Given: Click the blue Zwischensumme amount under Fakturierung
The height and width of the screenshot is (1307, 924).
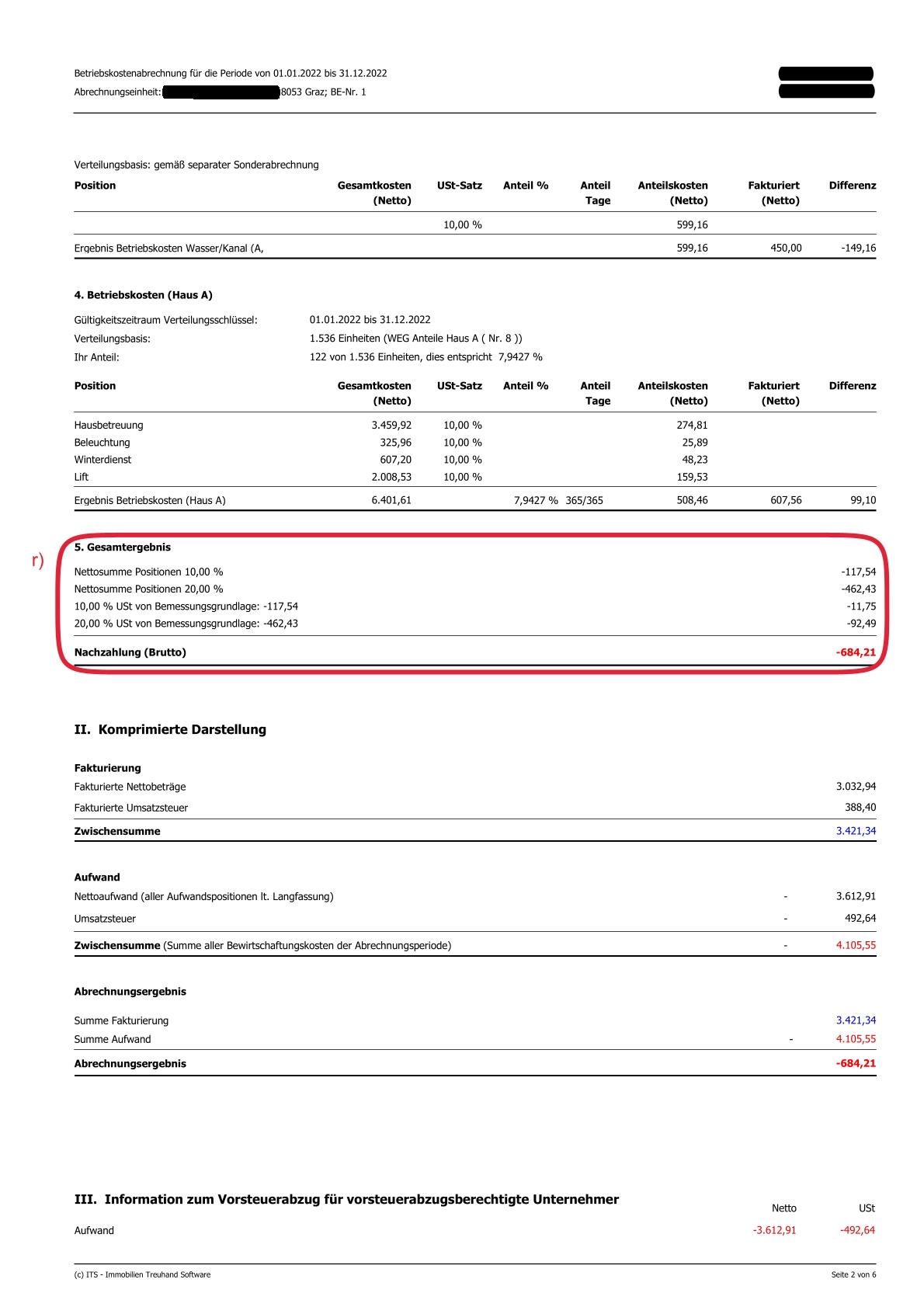Looking at the screenshot, I should 855,831.
